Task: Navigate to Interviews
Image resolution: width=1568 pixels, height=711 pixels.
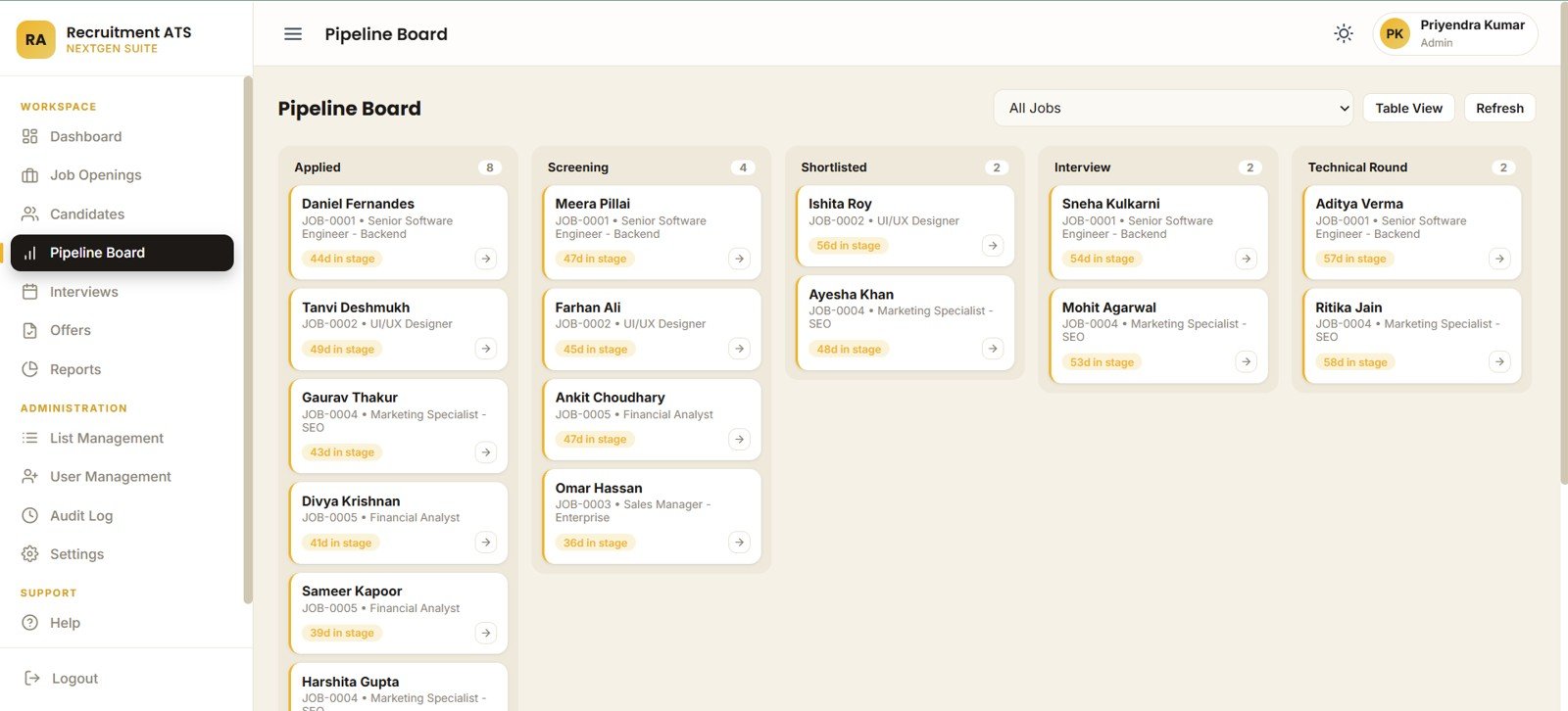Action: click(x=122, y=292)
